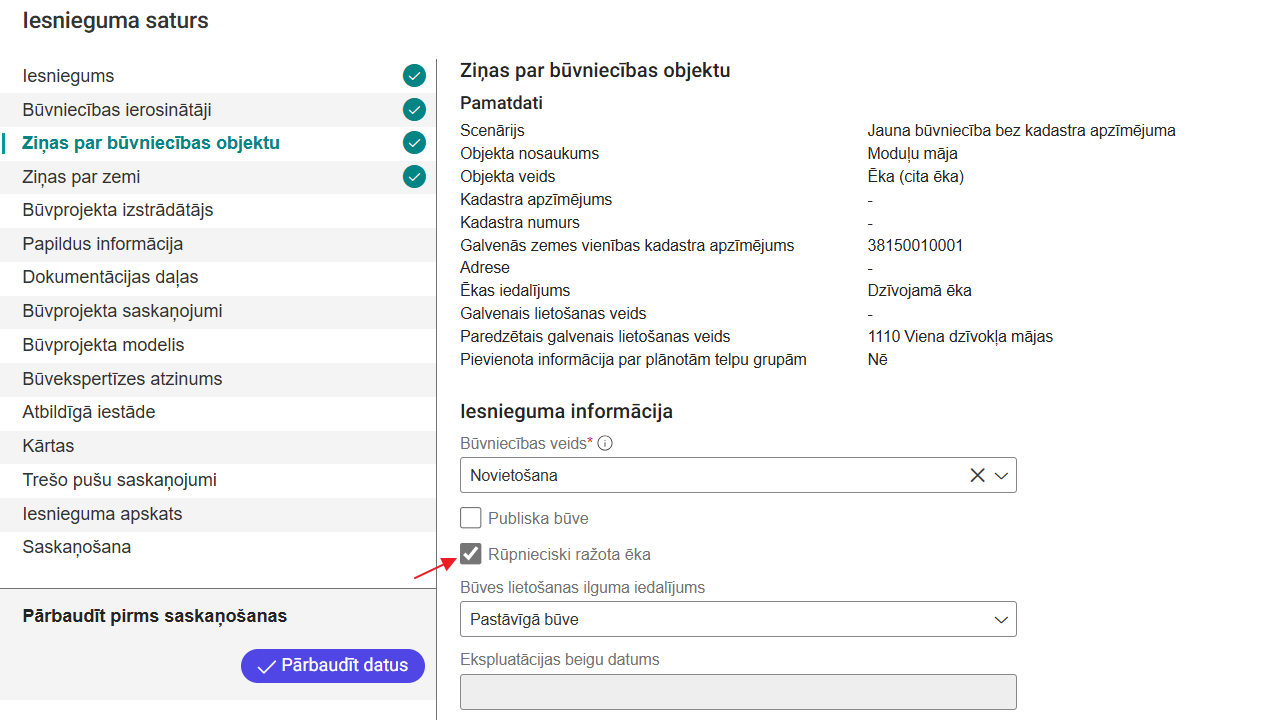Clear the Novietošana selection with X icon
Image resolution: width=1269 pixels, height=720 pixels.
[x=977, y=476]
